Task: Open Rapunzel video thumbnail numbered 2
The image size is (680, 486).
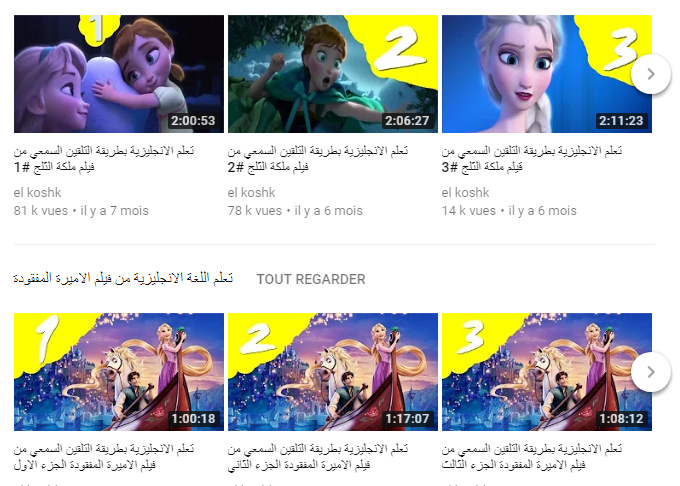Action: pyautogui.click(x=333, y=372)
